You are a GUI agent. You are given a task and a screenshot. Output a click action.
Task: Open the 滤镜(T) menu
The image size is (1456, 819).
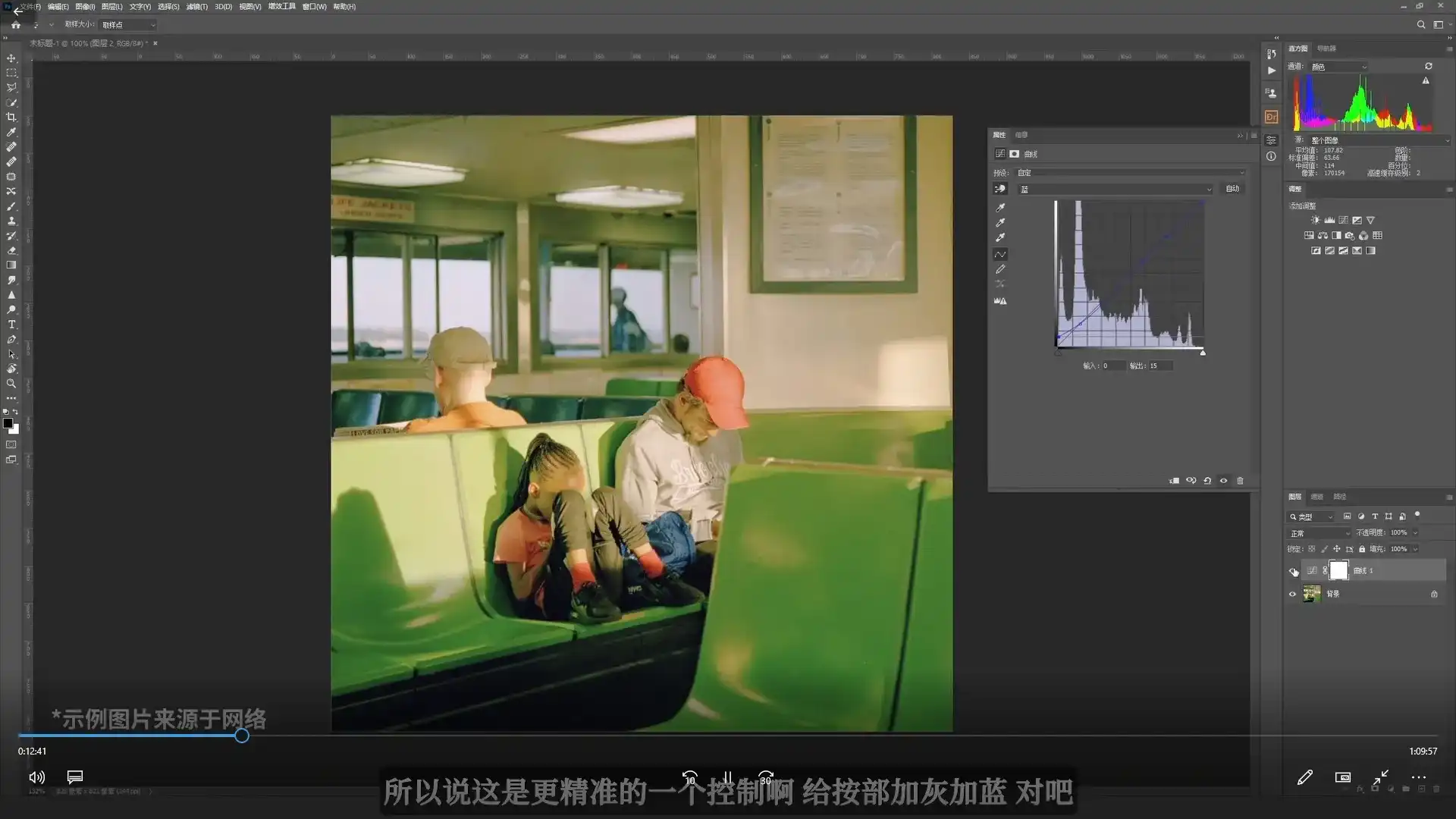click(196, 7)
